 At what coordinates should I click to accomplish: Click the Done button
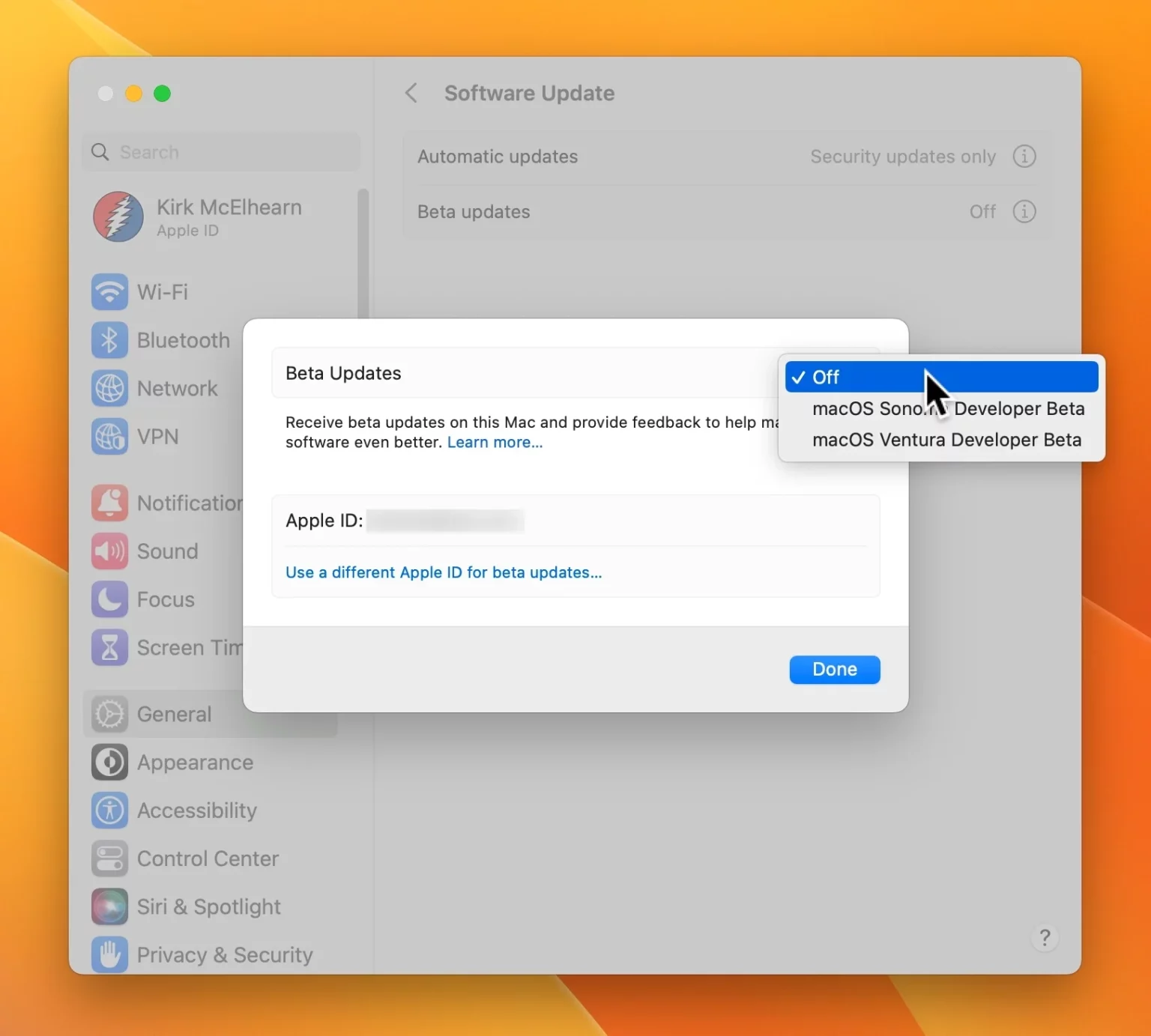tap(834, 669)
